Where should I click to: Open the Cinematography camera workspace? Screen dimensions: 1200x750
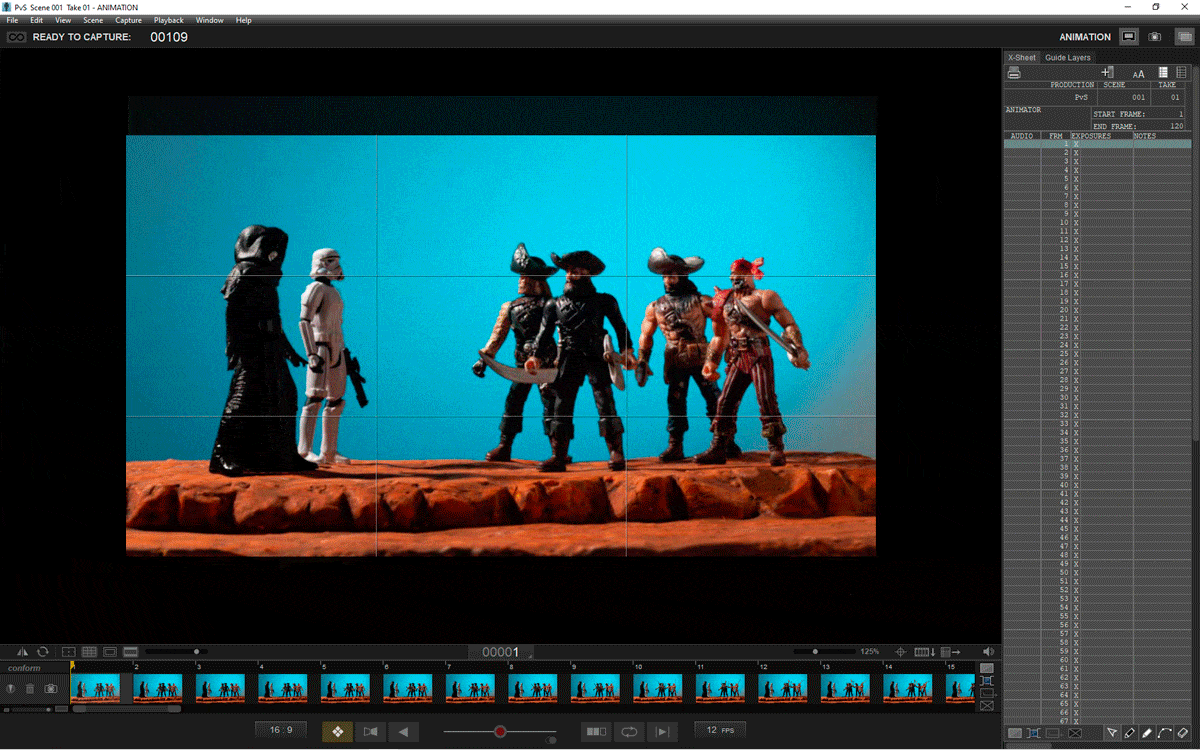coord(1155,36)
